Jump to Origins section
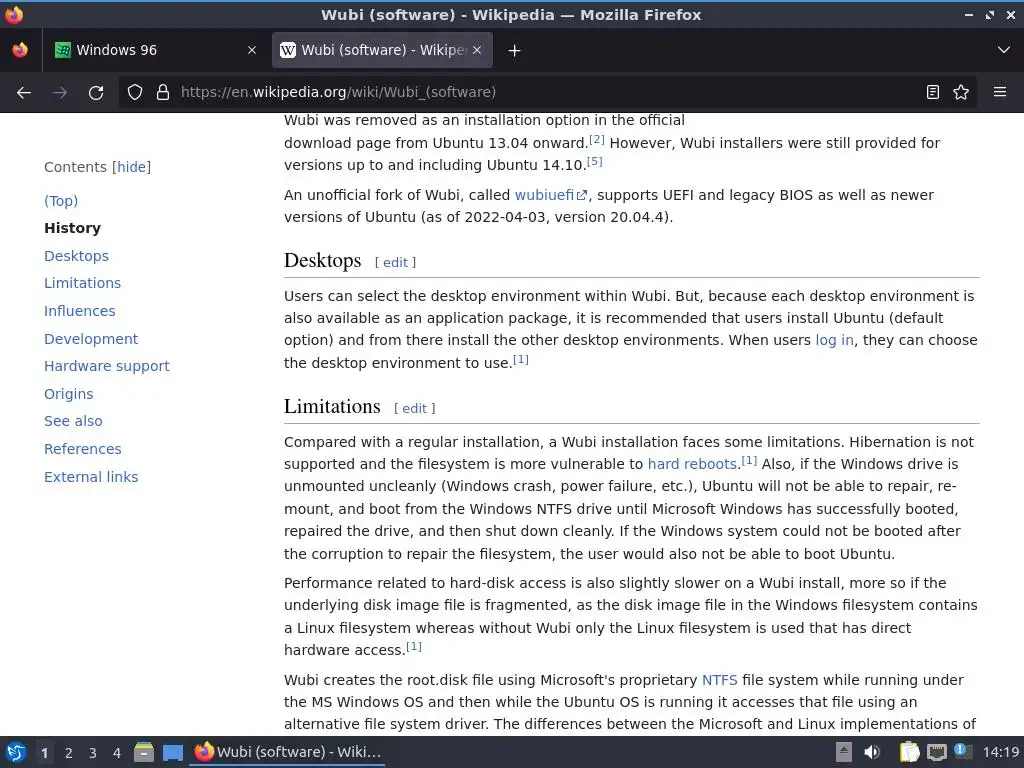Screen dimensions: 1024x768 click(x=69, y=394)
